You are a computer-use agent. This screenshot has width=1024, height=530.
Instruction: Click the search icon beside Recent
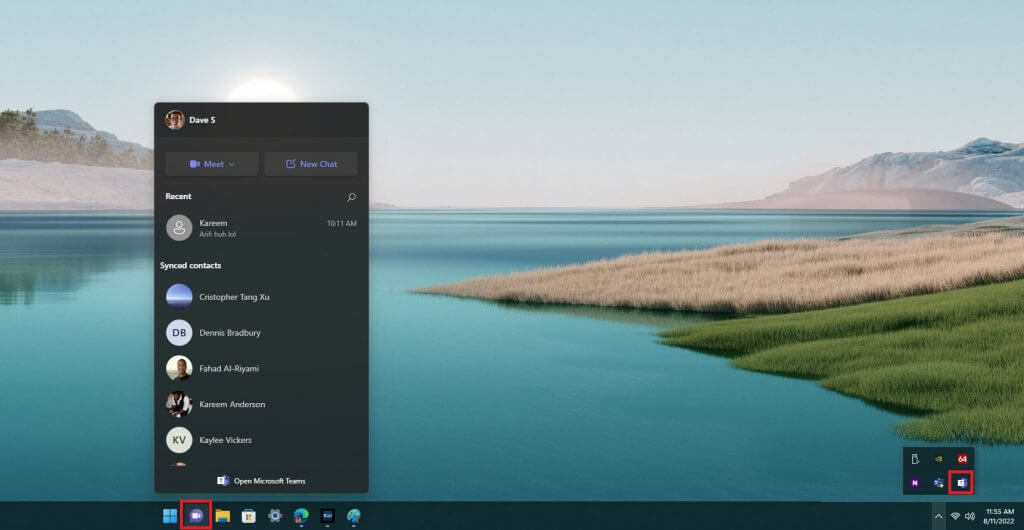click(x=351, y=196)
